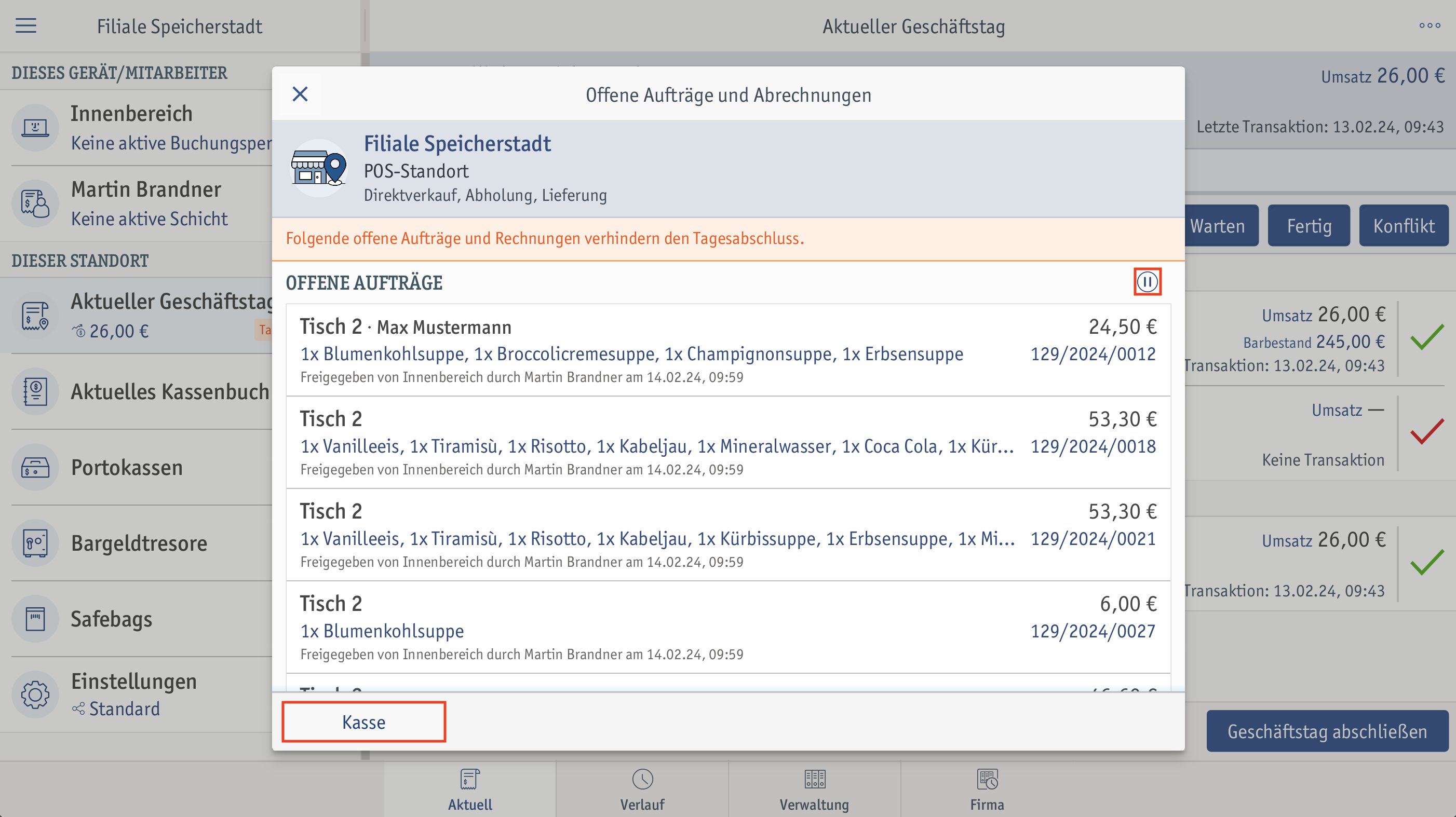Screen dimensions: 1456x817
Task: Click the money bag icon beside 26,00 €
Action: click(79, 331)
